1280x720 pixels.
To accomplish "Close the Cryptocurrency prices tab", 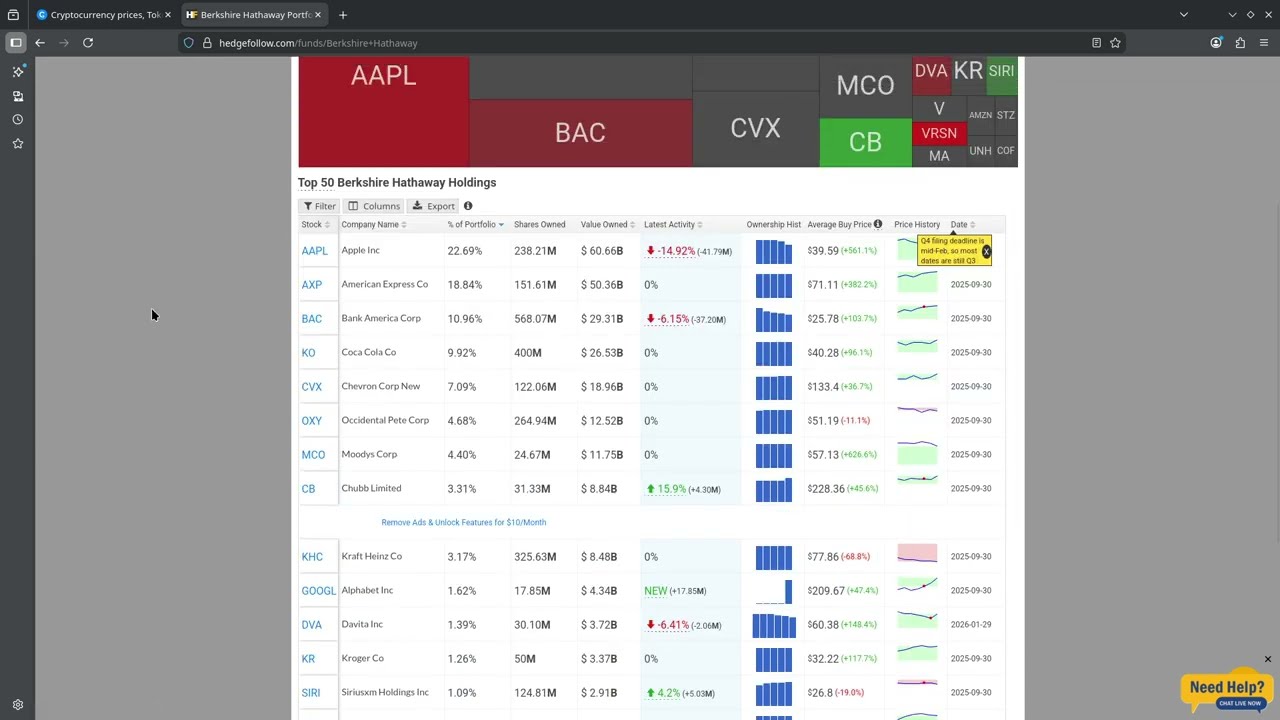I will click(168, 15).
